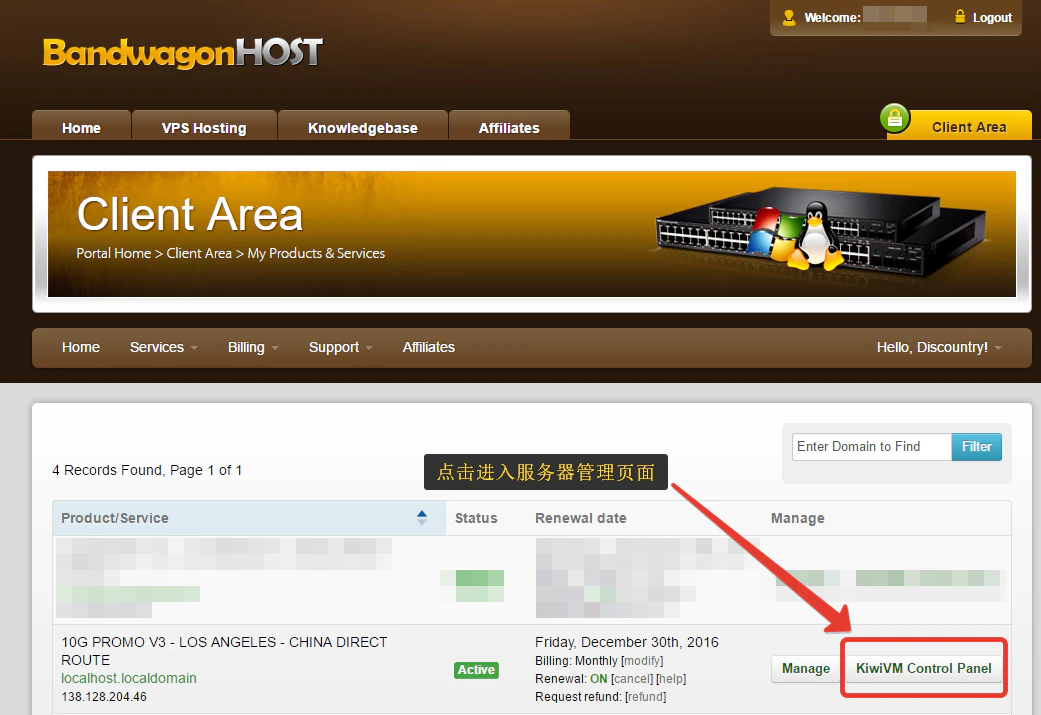Sort by the Status column header
This screenshot has width=1041, height=715.
click(x=476, y=518)
